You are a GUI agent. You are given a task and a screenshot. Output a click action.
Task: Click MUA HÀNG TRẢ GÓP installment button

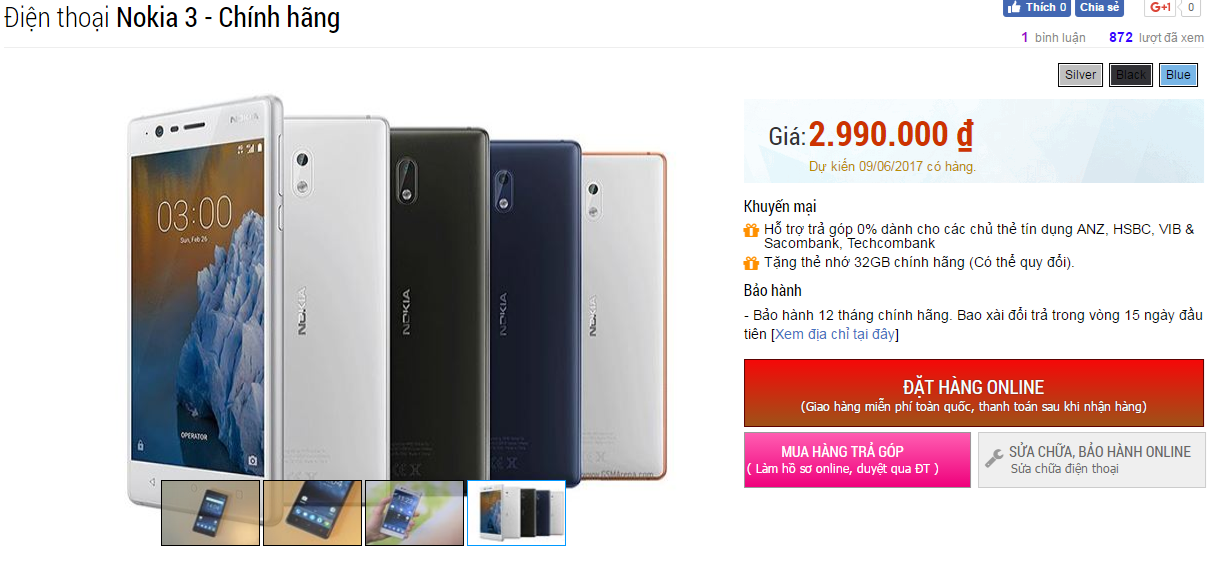click(856, 459)
